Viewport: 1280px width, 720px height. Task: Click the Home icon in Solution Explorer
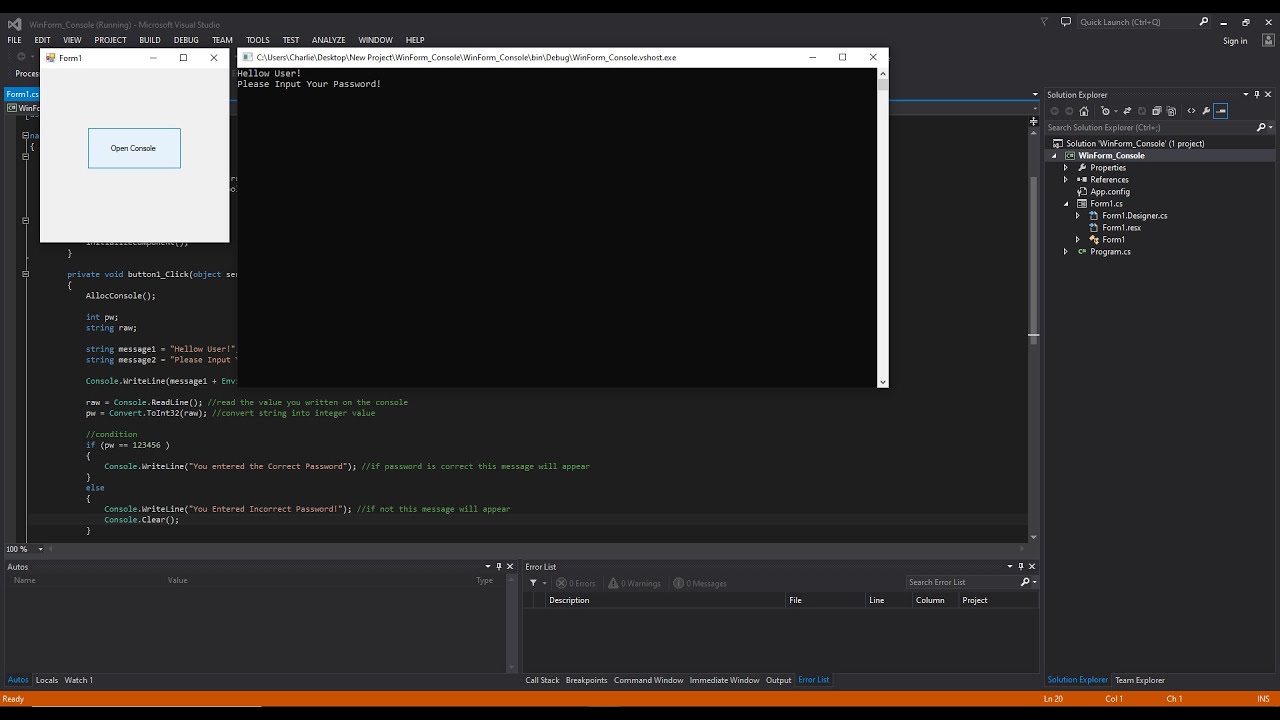(x=1083, y=111)
